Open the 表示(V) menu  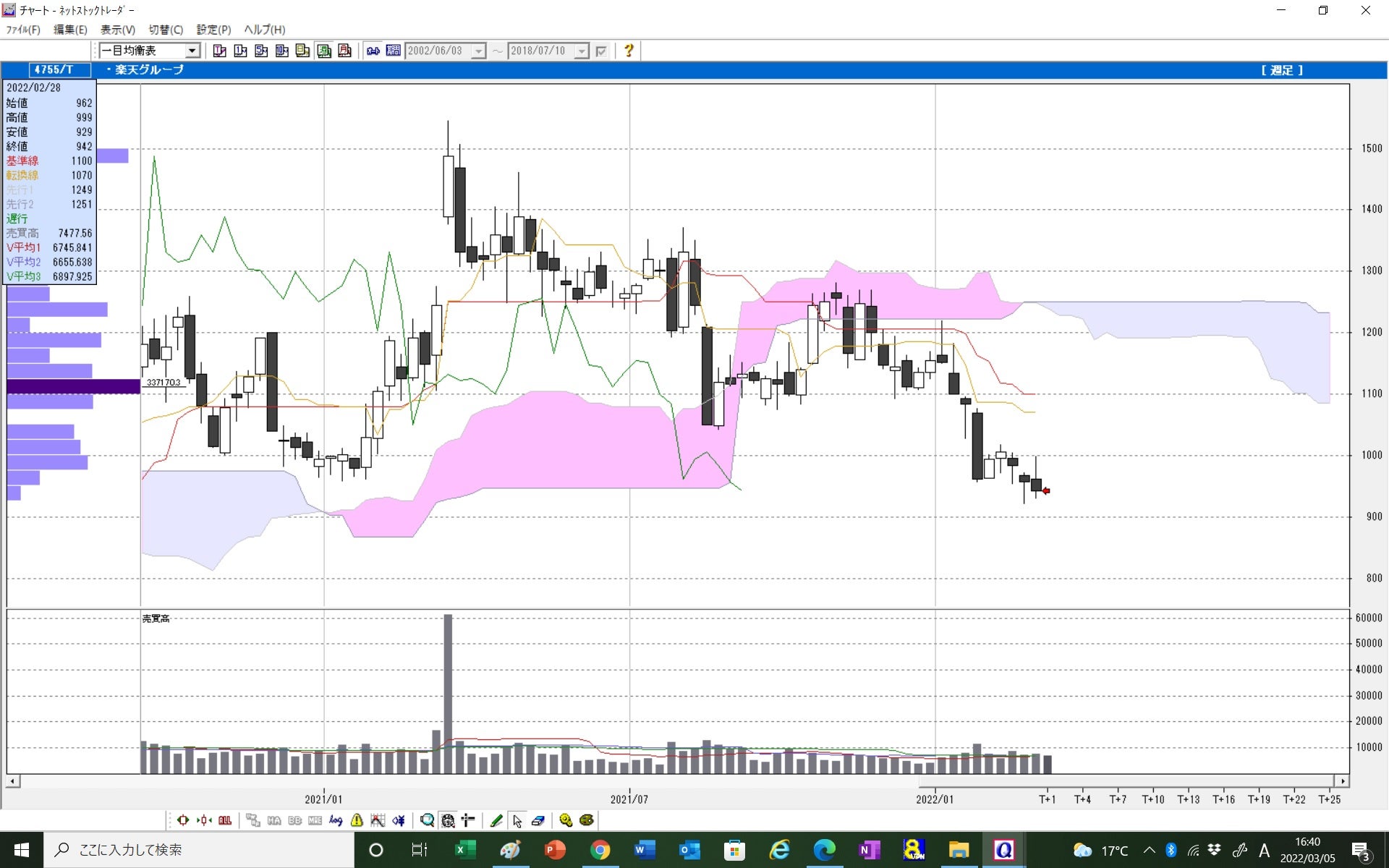point(117,30)
